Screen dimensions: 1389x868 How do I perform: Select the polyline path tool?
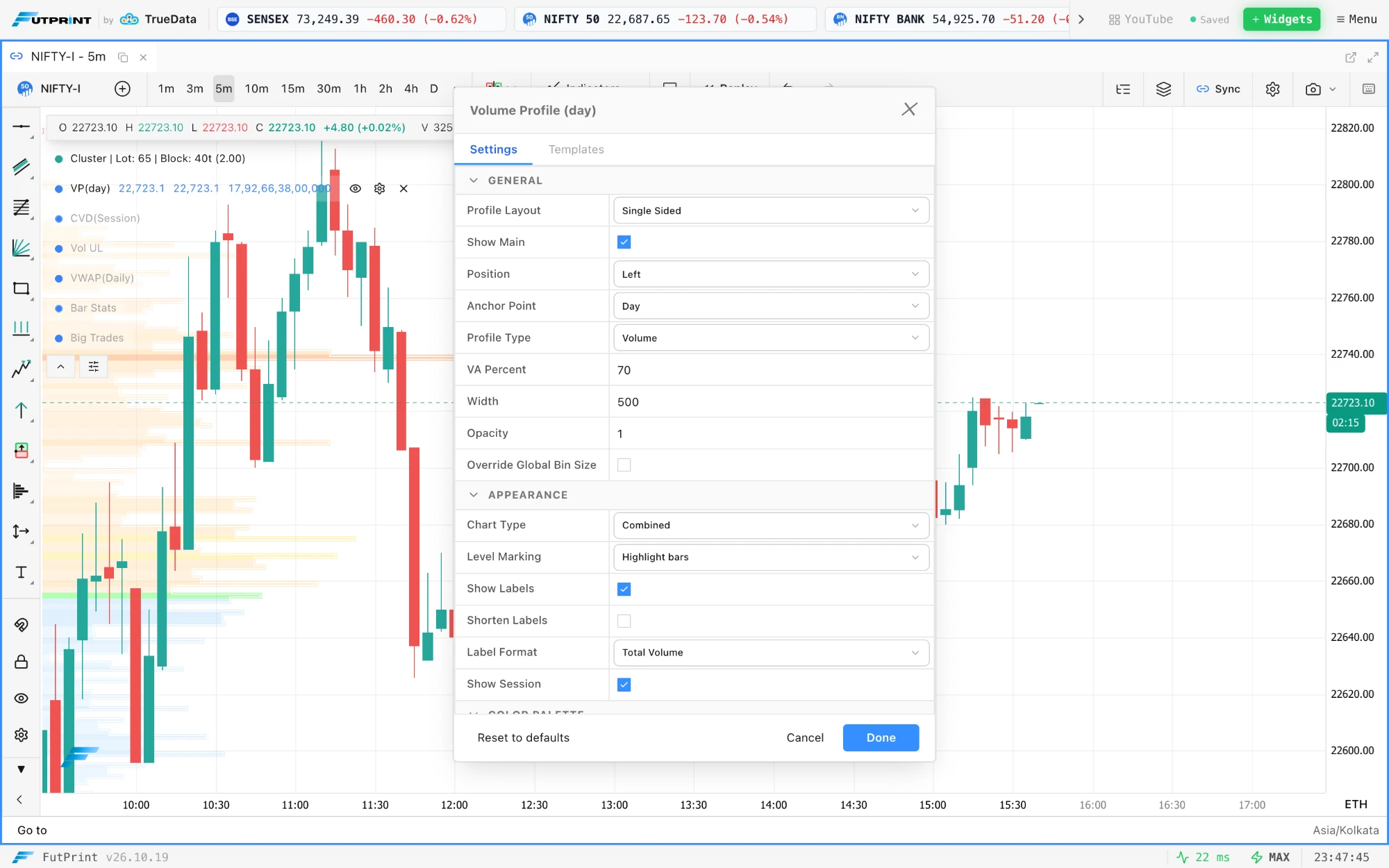click(22, 369)
